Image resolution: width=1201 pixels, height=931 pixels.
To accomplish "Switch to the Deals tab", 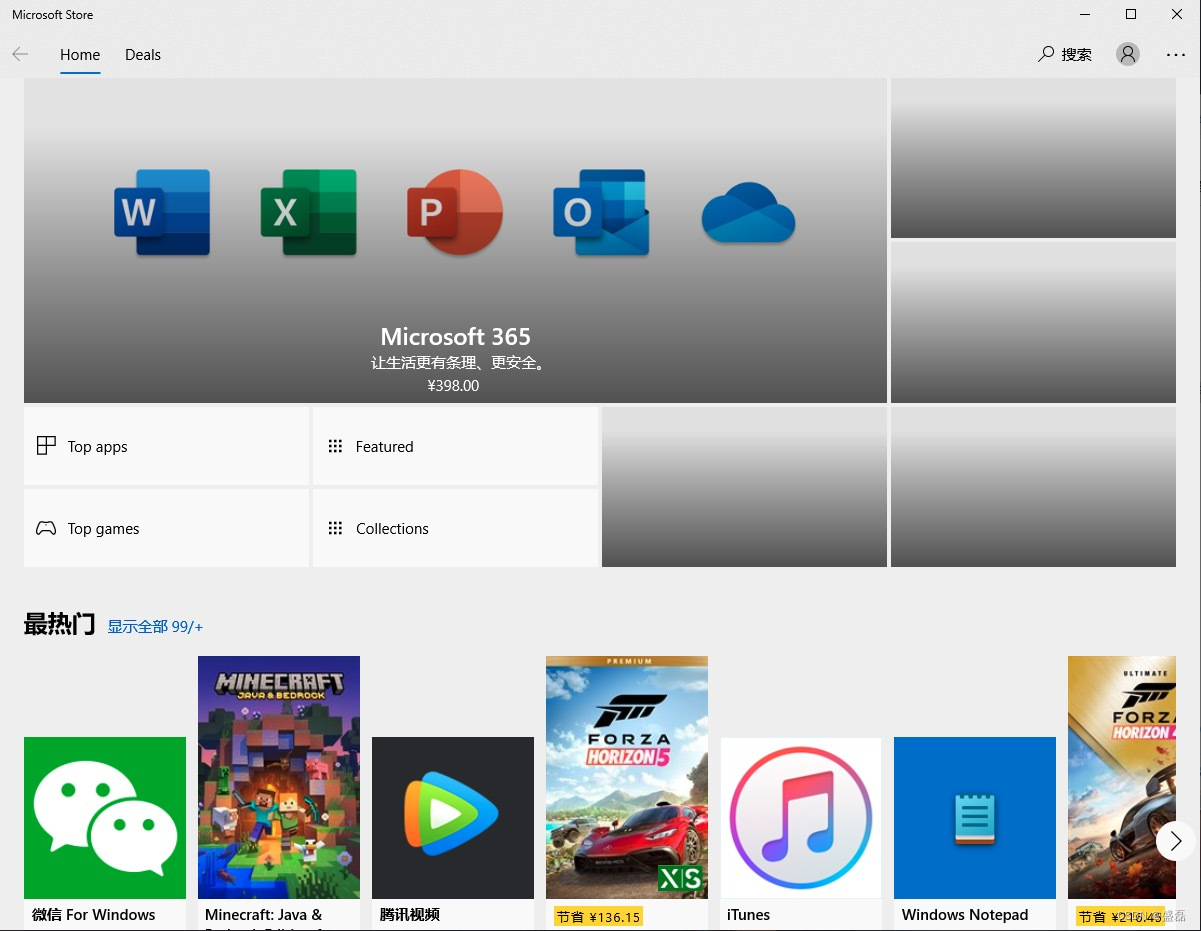I will point(143,55).
